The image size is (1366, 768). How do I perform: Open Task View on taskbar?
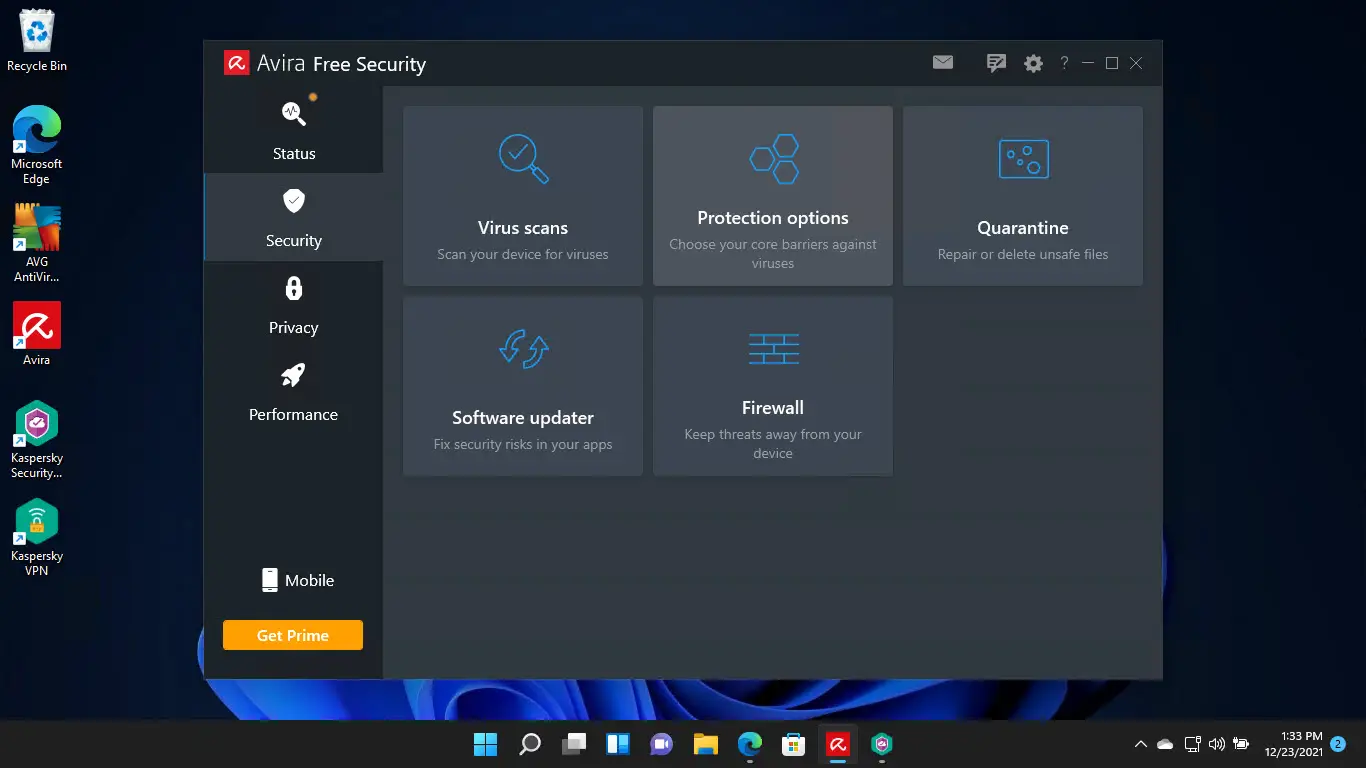(573, 744)
